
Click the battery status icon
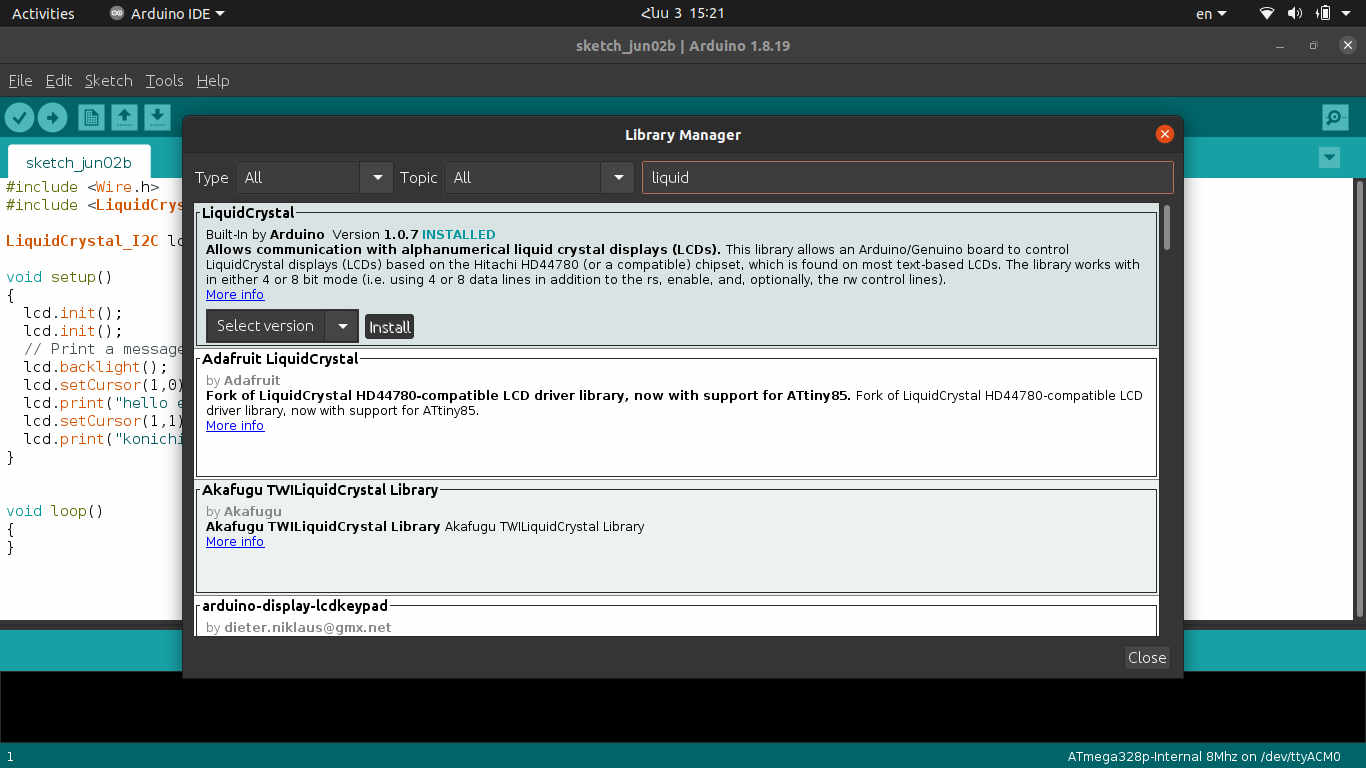pyautogui.click(x=1323, y=13)
